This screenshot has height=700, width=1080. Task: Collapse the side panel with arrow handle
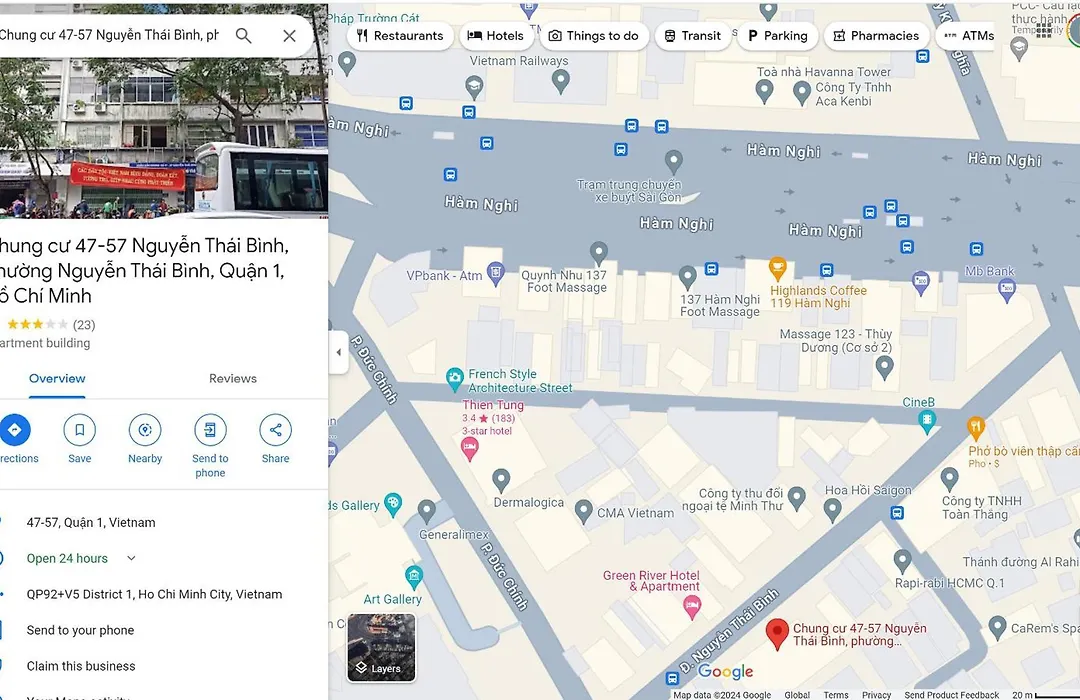[338, 352]
